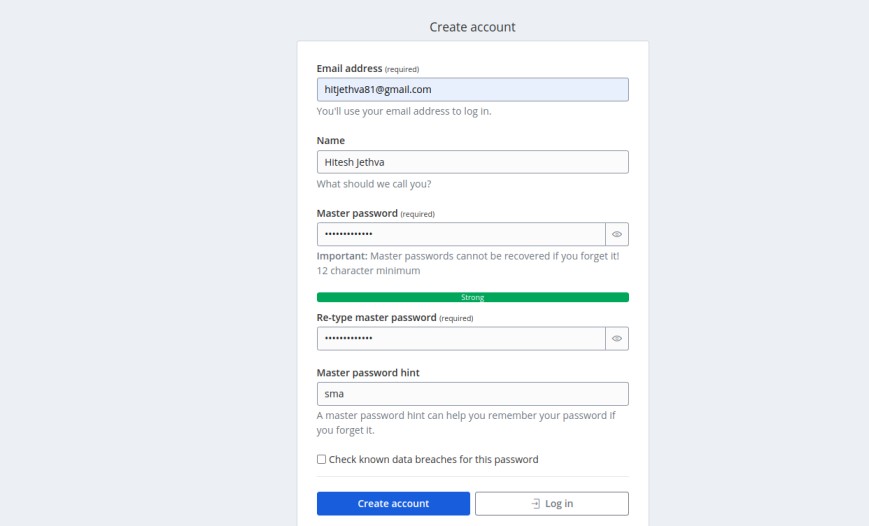Image resolution: width=869 pixels, height=526 pixels.
Task: Click the Master password hint field
Action: coord(472,394)
